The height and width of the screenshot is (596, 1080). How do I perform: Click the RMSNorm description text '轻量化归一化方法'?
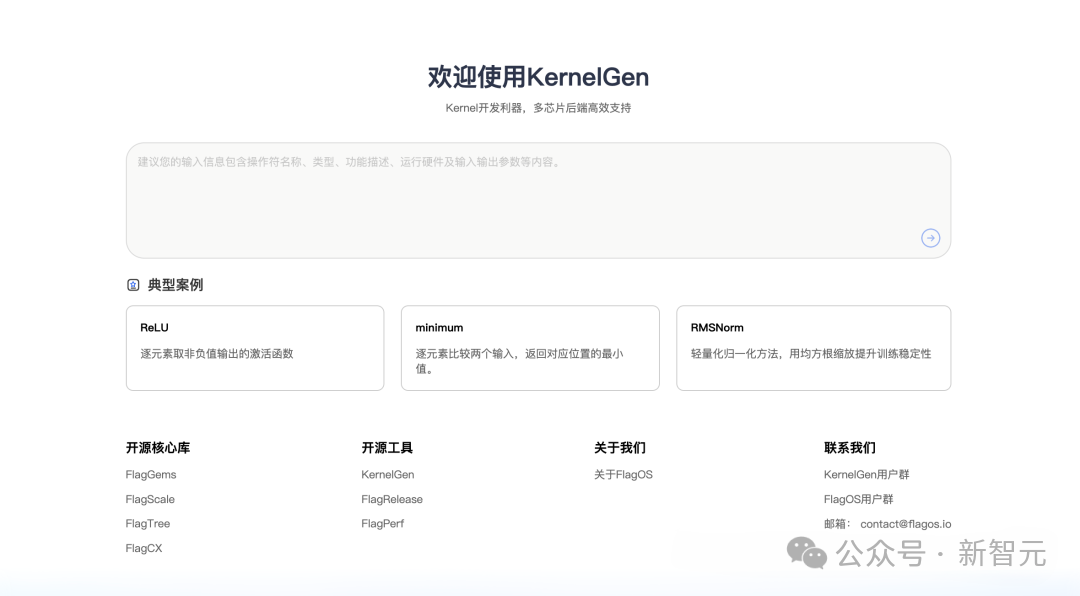(x=734, y=353)
